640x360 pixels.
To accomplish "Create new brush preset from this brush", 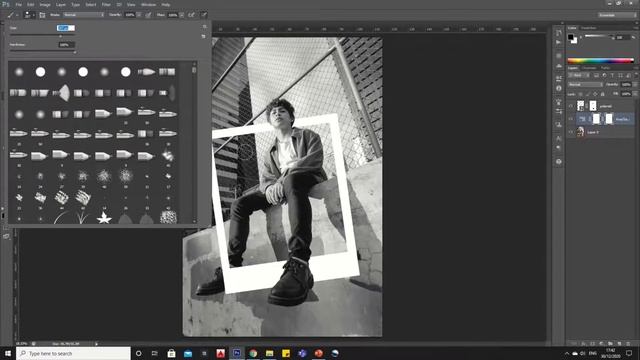I will [204, 36].
